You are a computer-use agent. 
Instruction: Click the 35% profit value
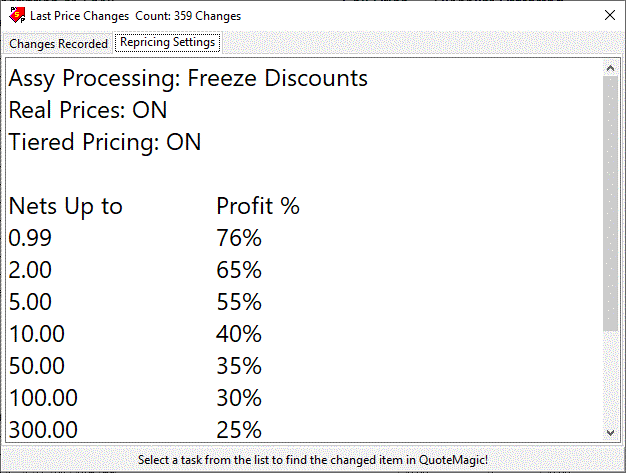coord(239,366)
